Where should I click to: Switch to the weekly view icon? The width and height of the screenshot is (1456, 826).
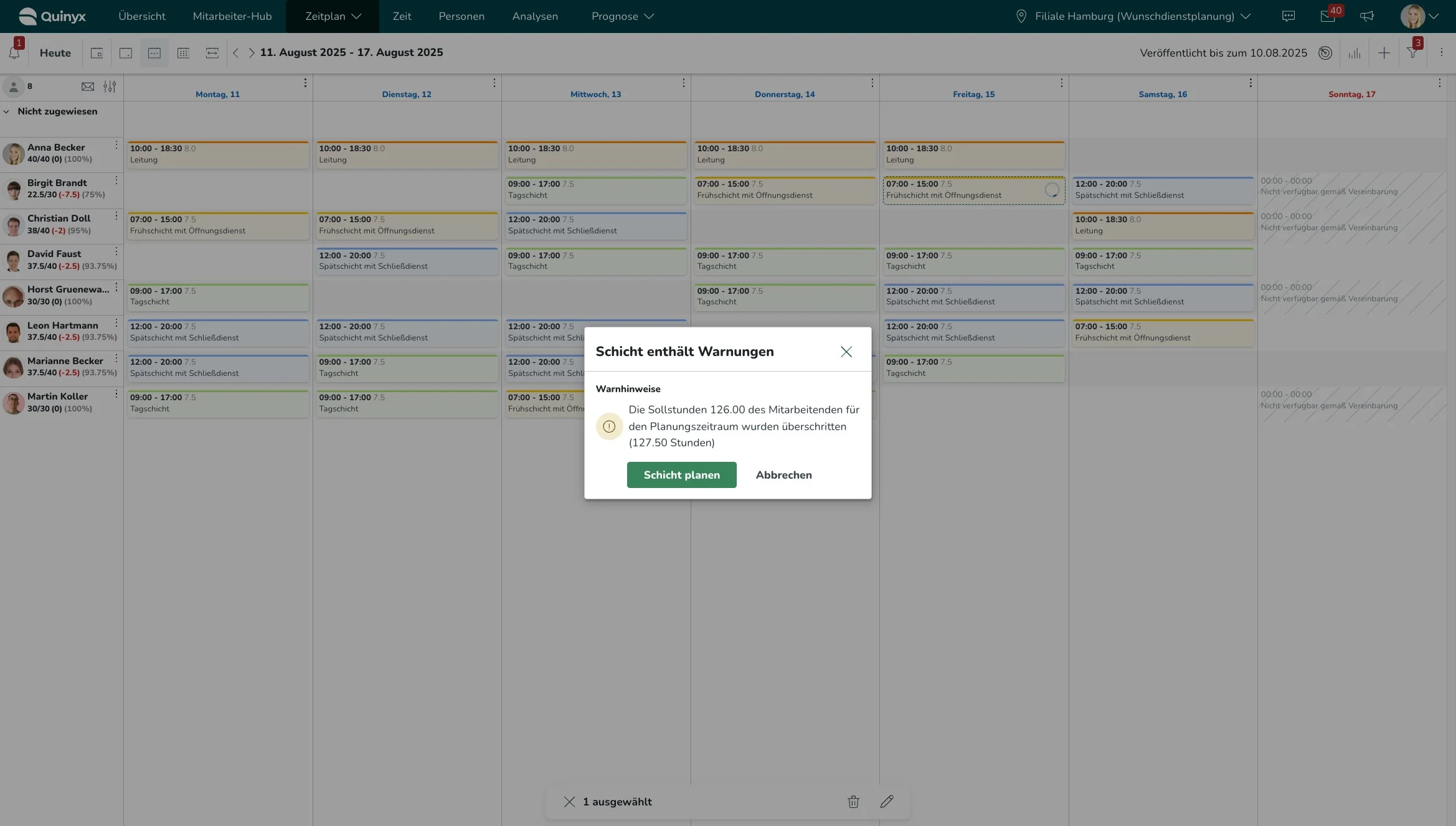tap(154, 53)
